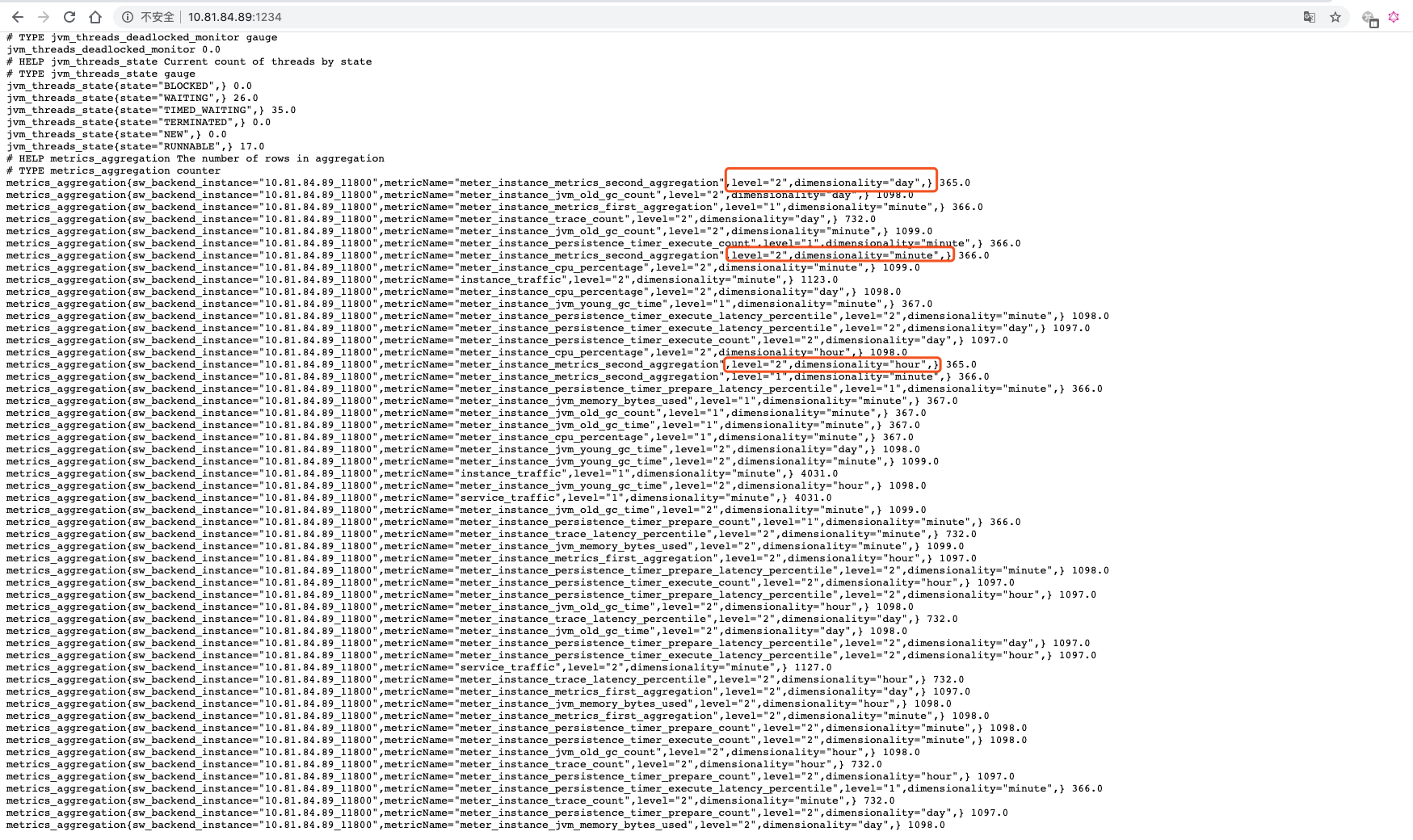Click the metrics_first_aggregation level 1 minute row
1413x840 pixels.
click(495, 207)
